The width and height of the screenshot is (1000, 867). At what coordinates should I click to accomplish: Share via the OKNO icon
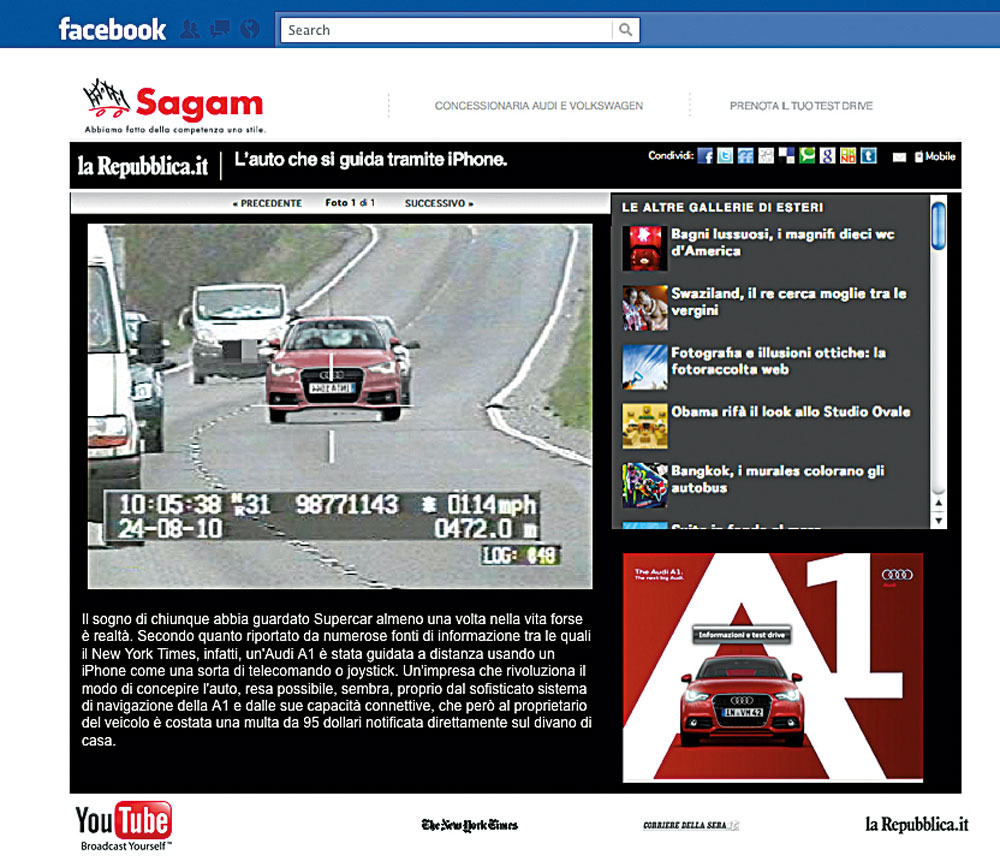pos(848,156)
